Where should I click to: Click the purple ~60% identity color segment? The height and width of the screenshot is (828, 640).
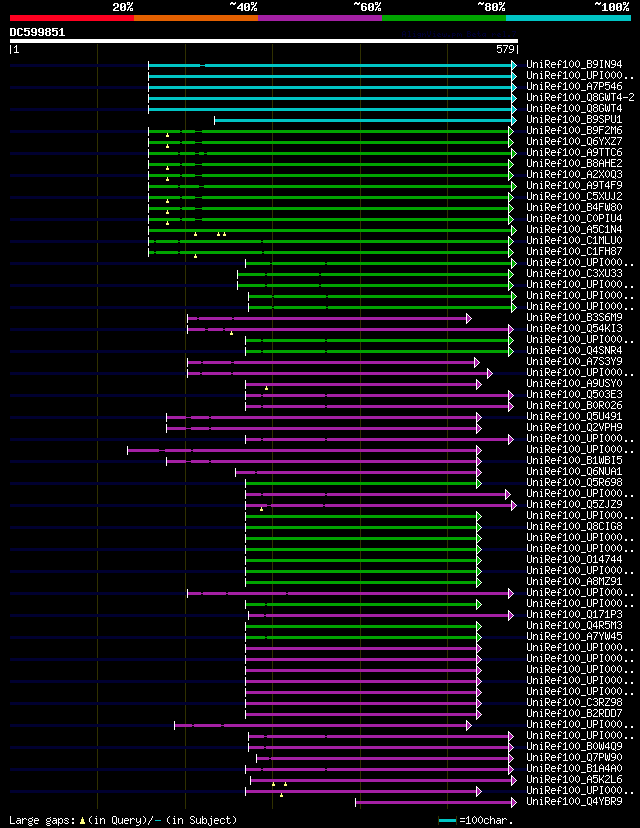coord(320,18)
